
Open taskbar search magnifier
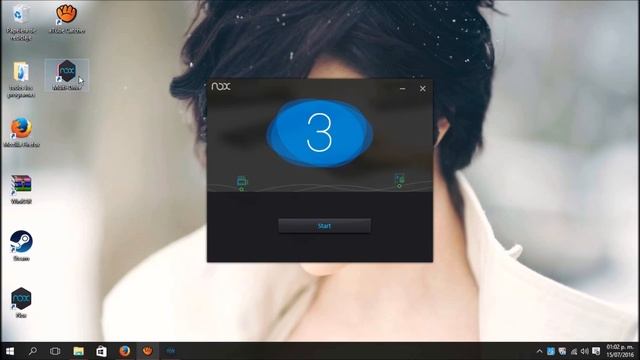[x=33, y=351]
